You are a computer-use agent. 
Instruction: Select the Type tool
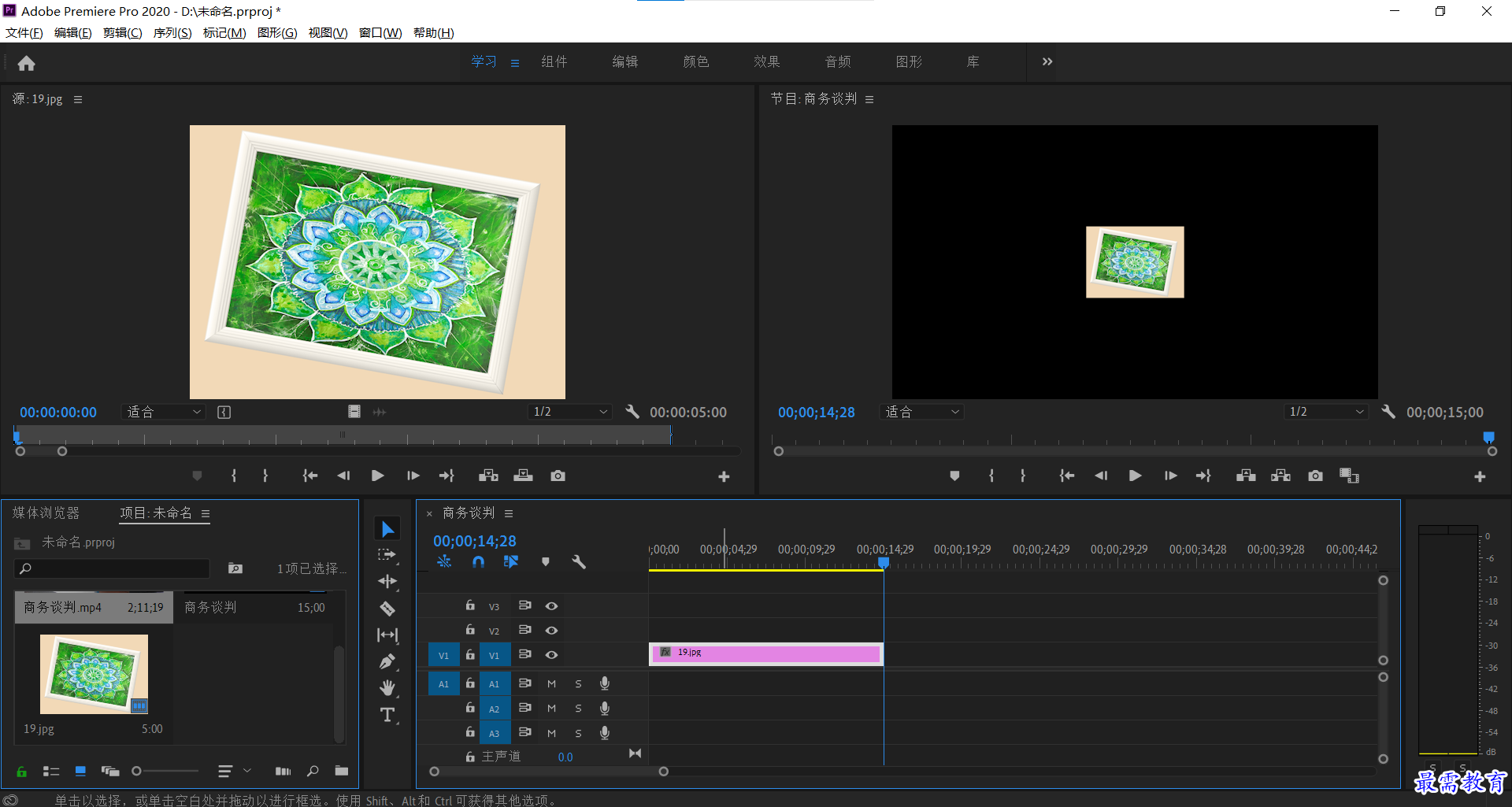(387, 715)
